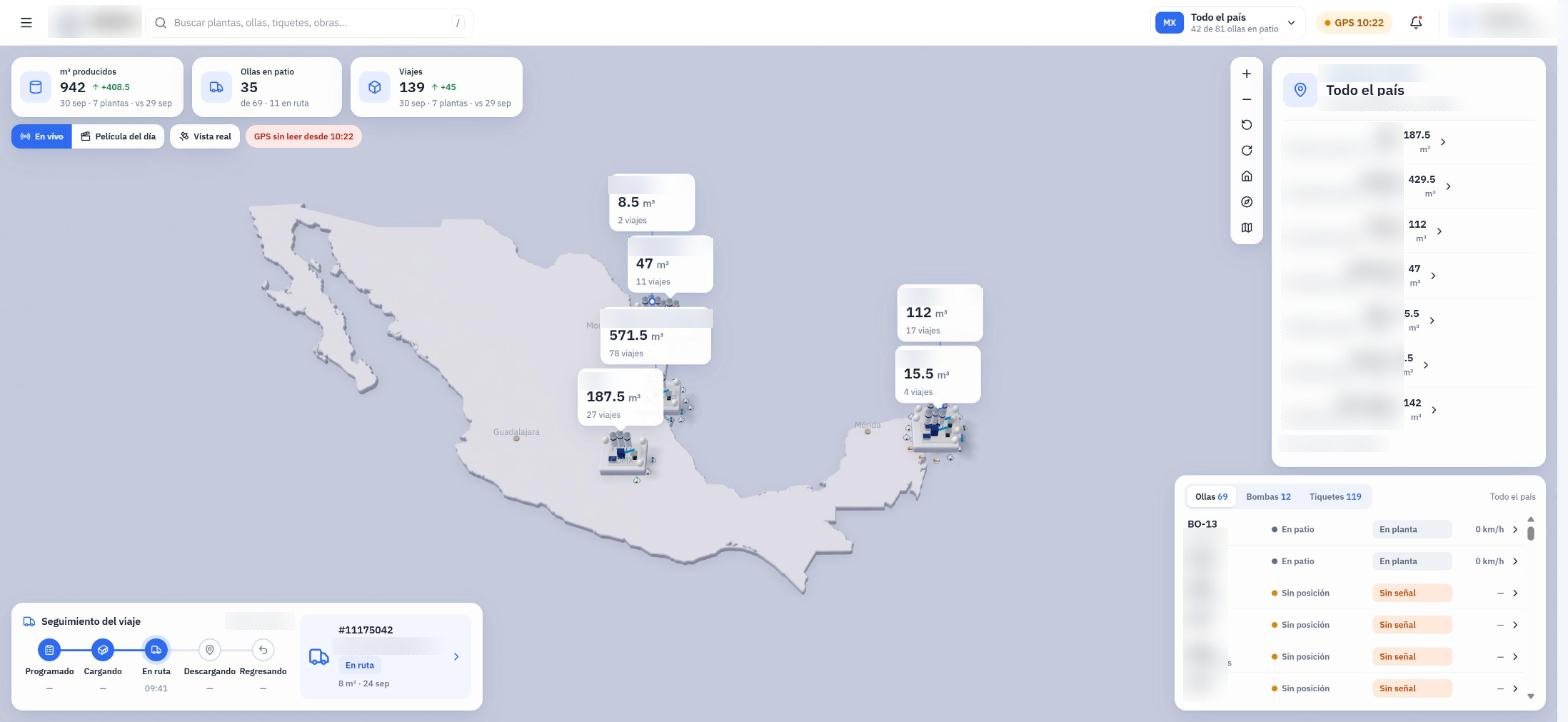This screenshot has width=1568, height=722.
Task: Zoom out the map with minus icon
Action: (x=1246, y=99)
